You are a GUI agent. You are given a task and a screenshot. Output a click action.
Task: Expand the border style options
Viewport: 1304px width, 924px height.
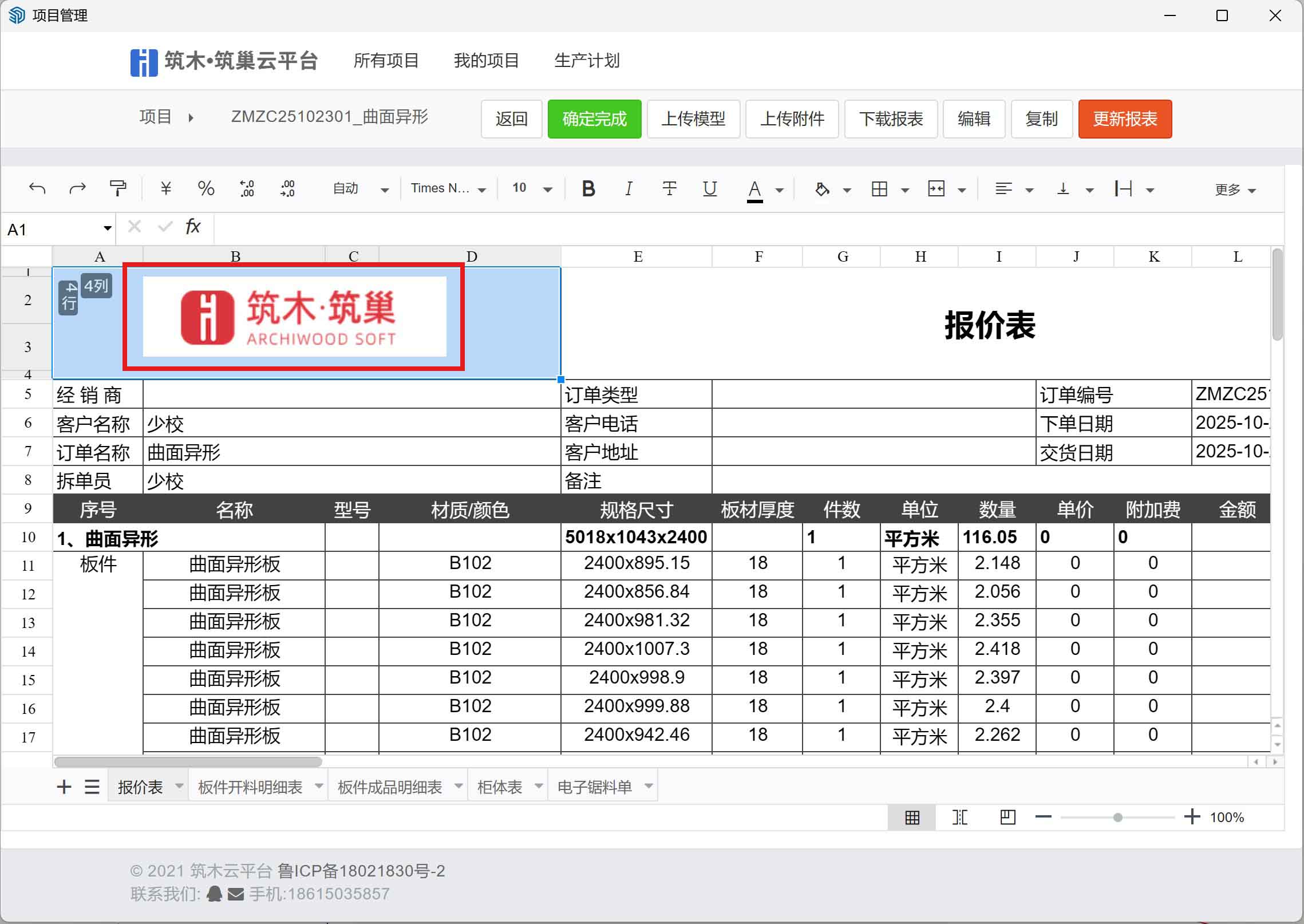coord(904,189)
